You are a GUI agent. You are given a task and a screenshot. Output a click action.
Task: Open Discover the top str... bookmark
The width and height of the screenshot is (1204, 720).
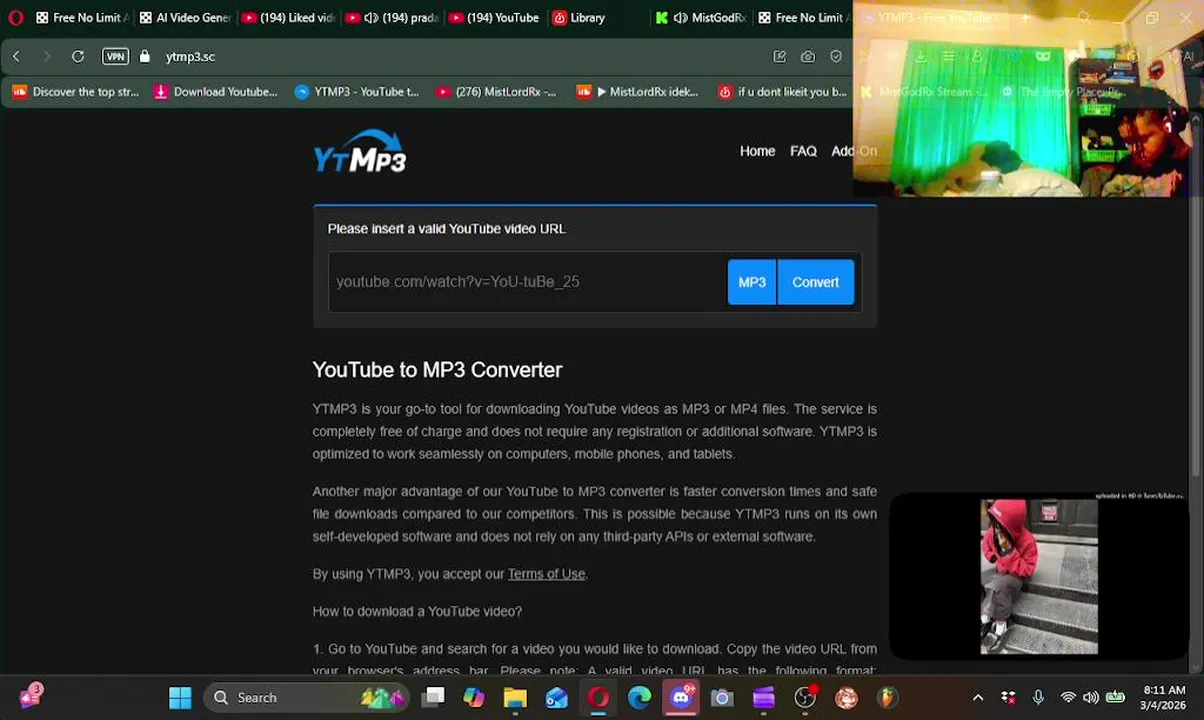click(x=76, y=92)
